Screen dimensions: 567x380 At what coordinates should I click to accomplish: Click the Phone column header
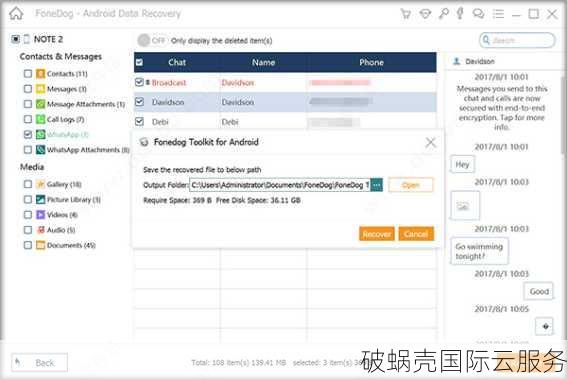[371, 62]
